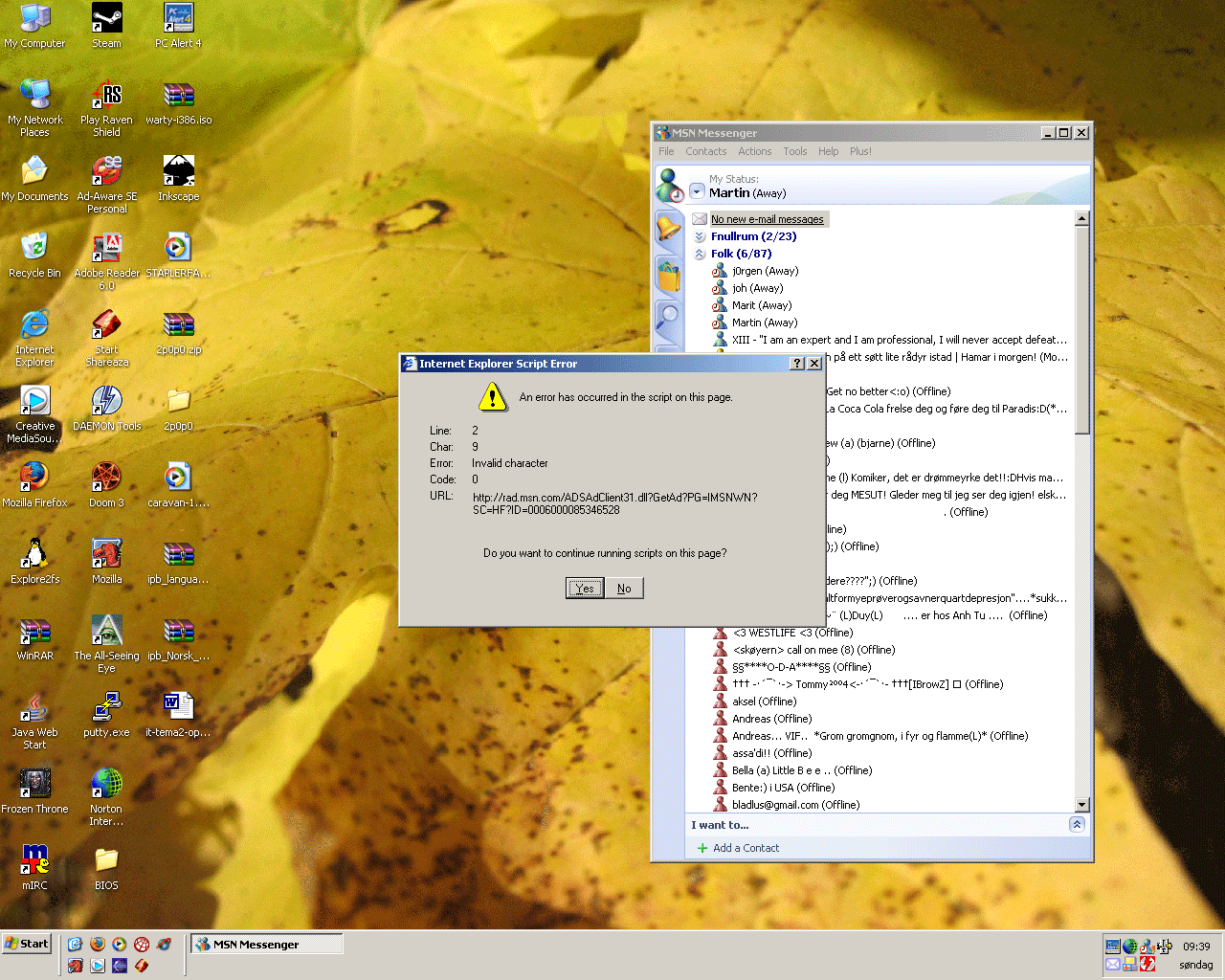Select the Explore2fs penguin icon
1225x980 pixels.
coord(34,561)
